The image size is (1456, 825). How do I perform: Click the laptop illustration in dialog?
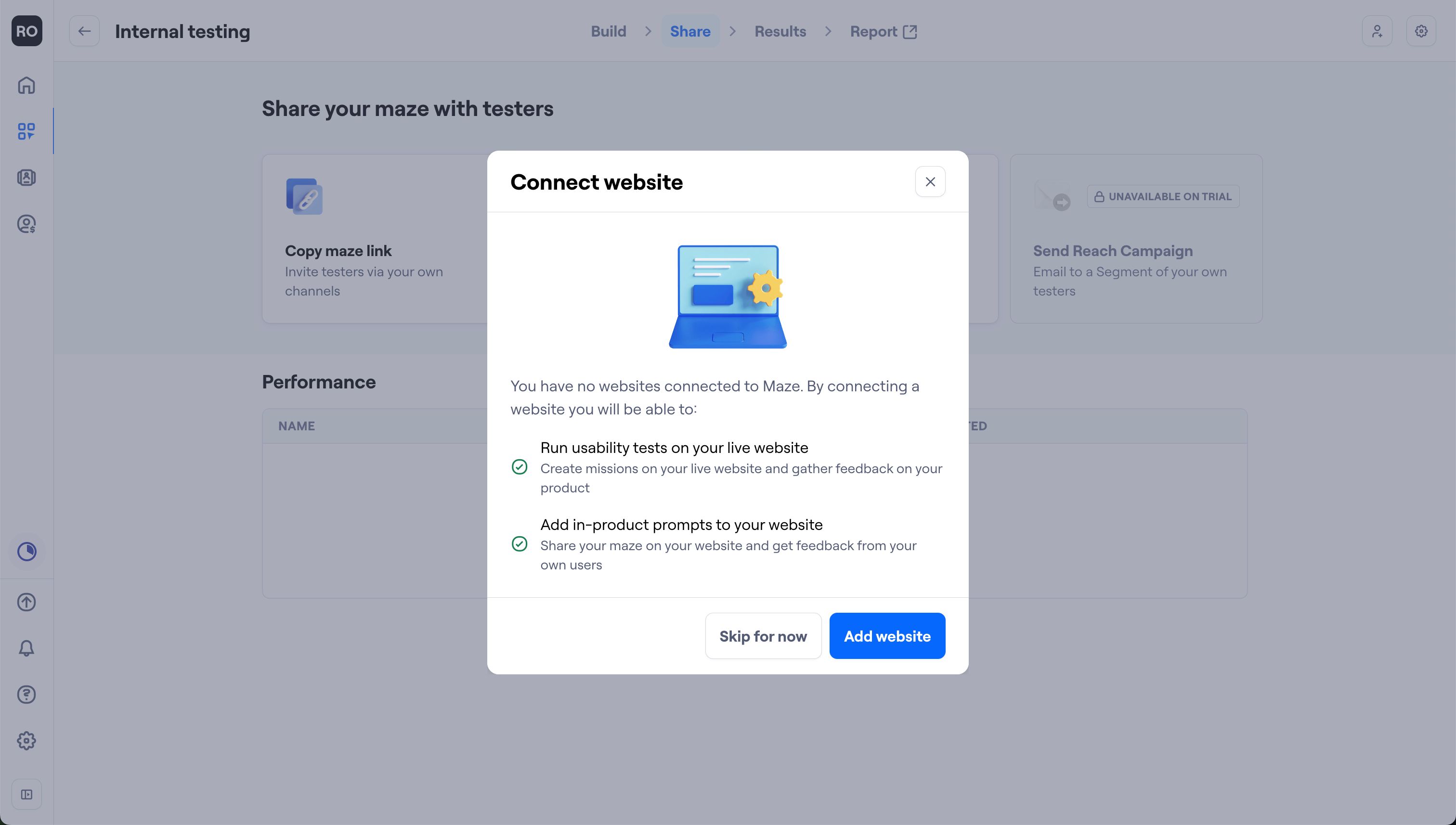728,296
